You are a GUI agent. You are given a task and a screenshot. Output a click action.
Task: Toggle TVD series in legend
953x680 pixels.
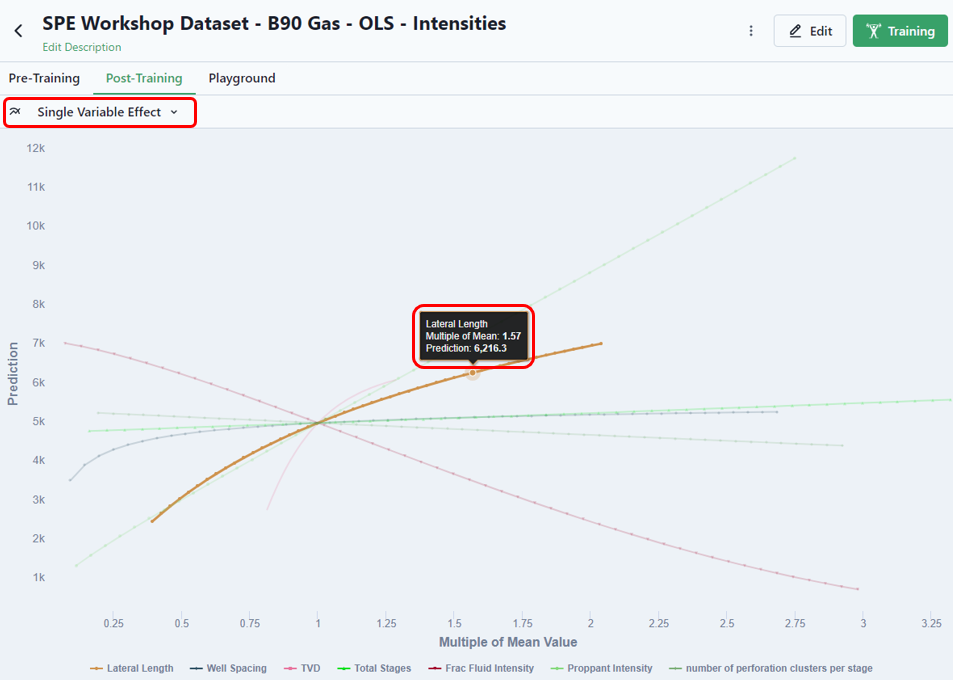[x=302, y=668]
